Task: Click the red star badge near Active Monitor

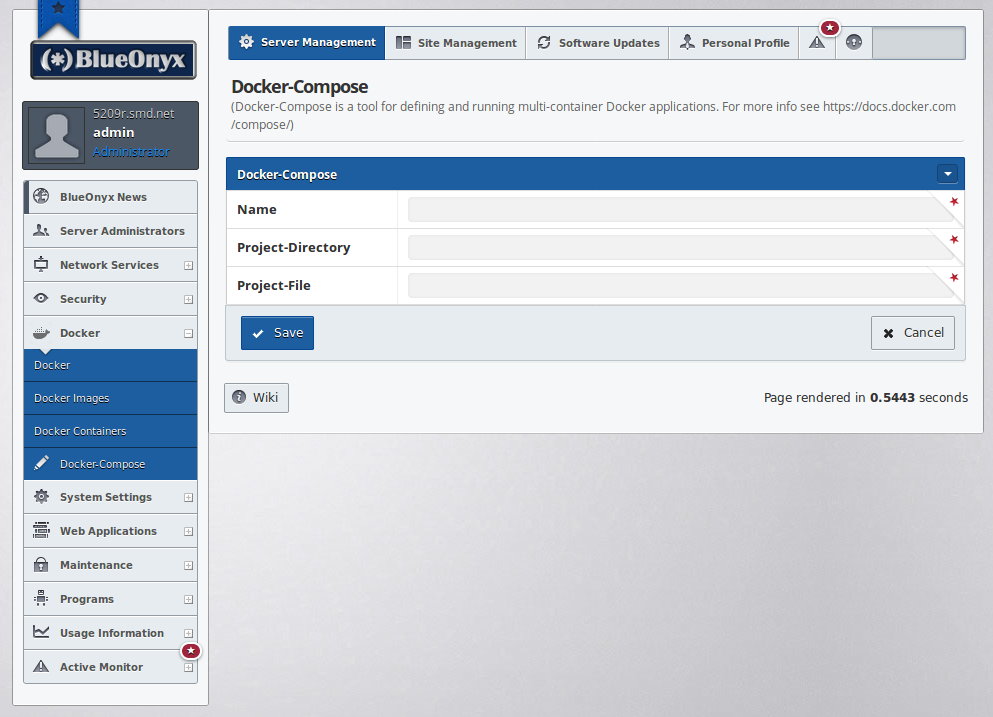Action: (x=191, y=650)
